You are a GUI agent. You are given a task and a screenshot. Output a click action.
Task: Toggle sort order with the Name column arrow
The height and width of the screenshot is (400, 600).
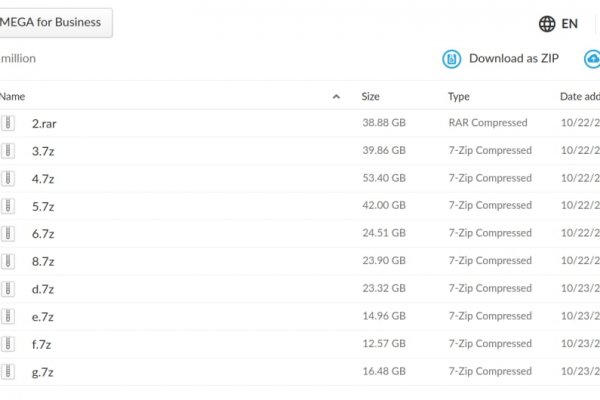(x=336, y=97)
